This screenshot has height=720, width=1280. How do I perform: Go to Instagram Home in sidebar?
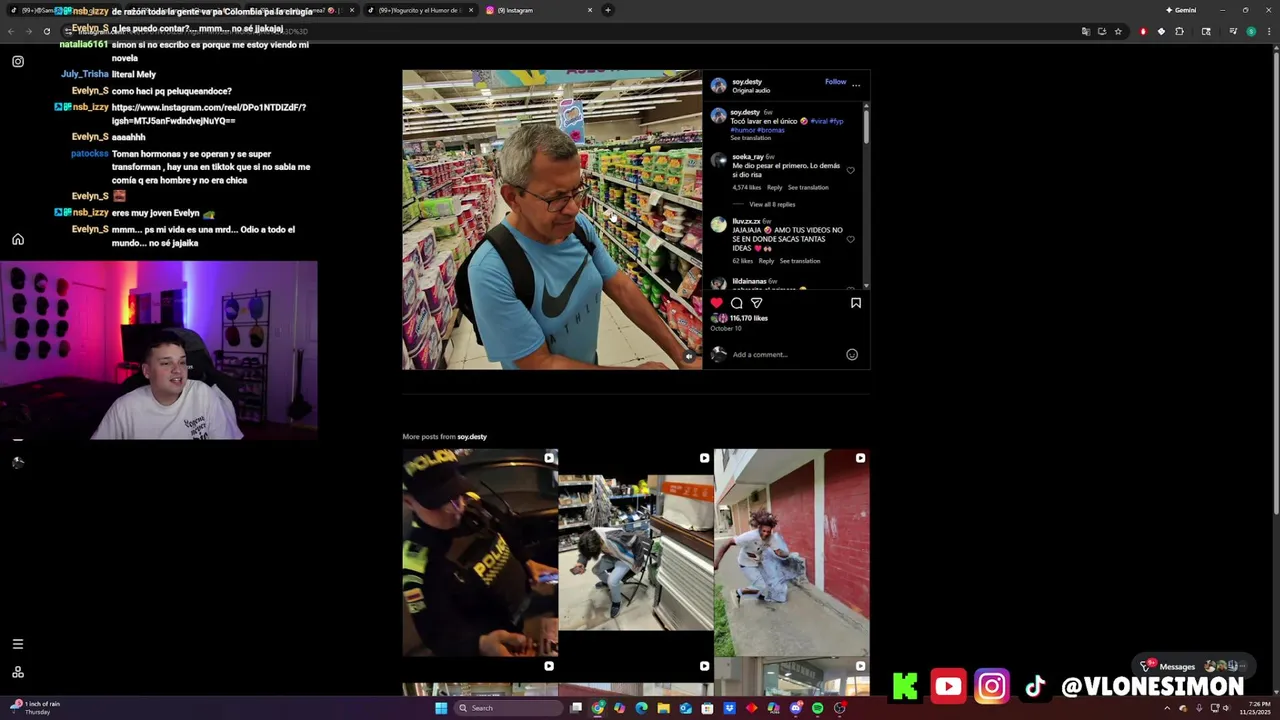click(x=18, y=239)
